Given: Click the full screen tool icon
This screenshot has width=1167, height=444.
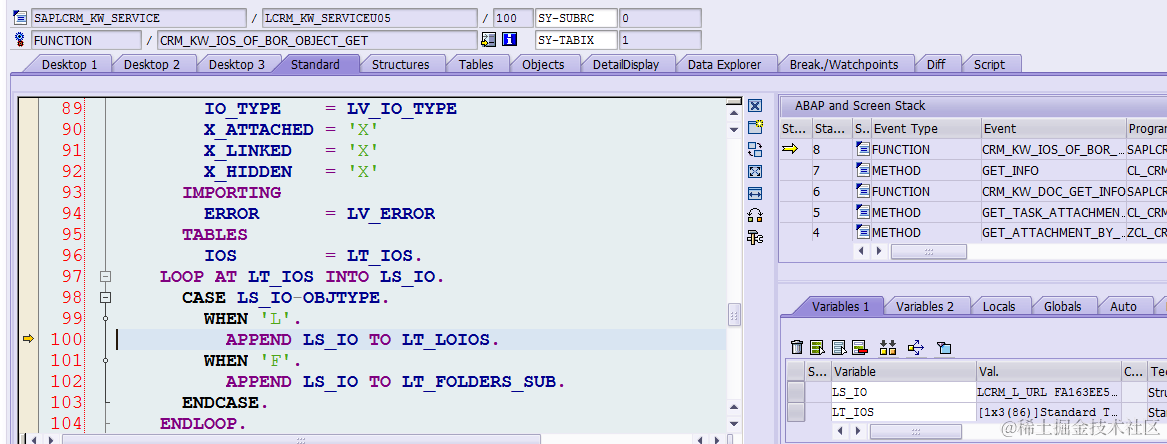Looking at the screenshot, I should point(755,171).
